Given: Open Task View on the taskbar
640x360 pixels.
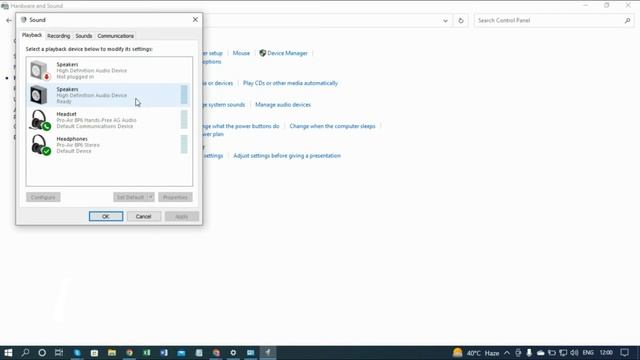Looking at the screenshot, I should tap(59, 353).
